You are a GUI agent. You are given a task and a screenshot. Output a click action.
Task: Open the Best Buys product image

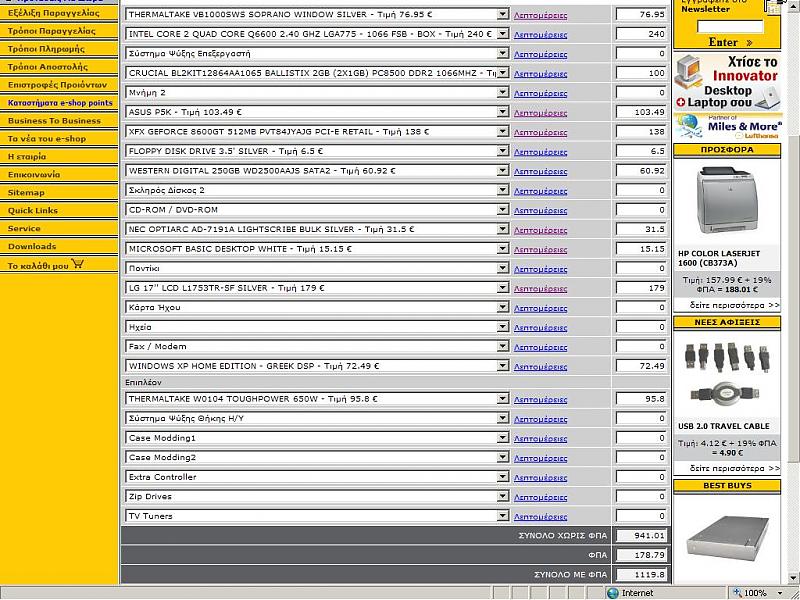pyautogui.click(x=727, y=537)
